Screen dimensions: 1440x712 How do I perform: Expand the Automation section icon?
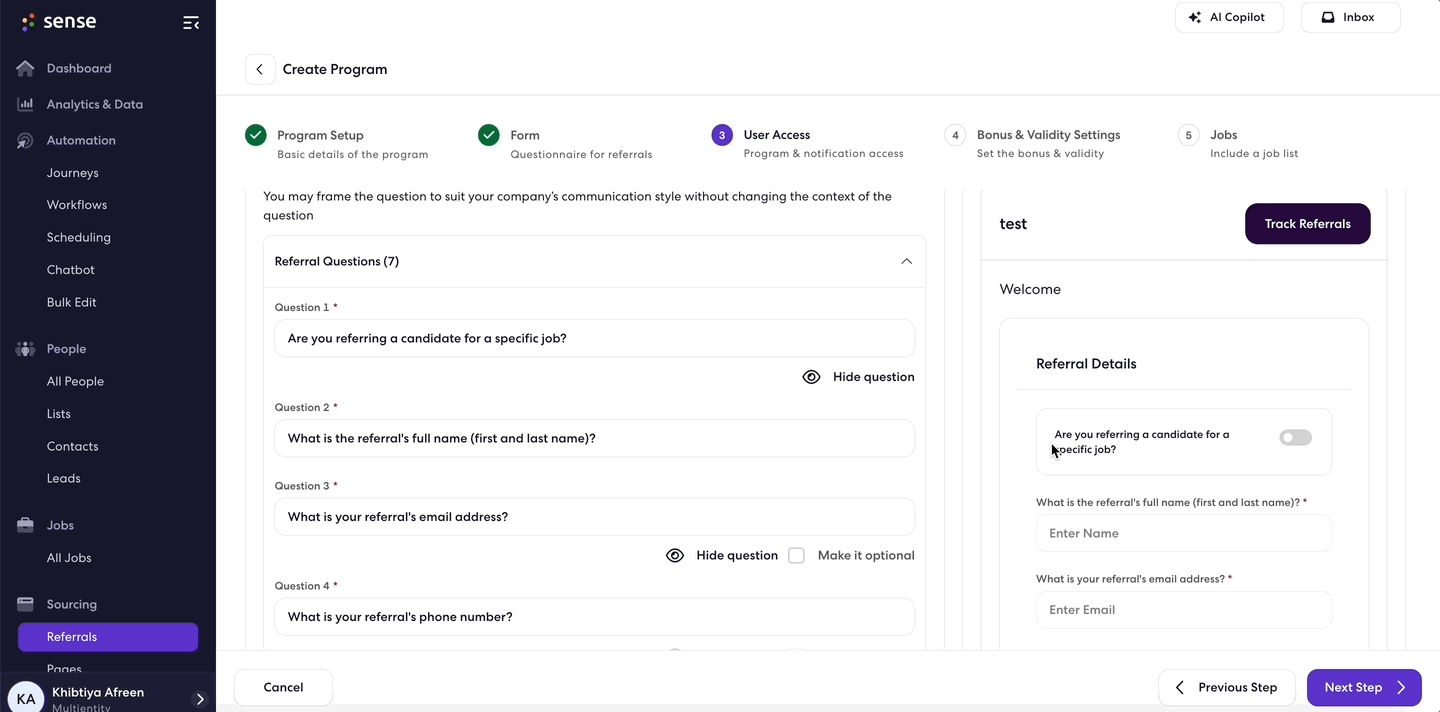(x=23, y=140)
